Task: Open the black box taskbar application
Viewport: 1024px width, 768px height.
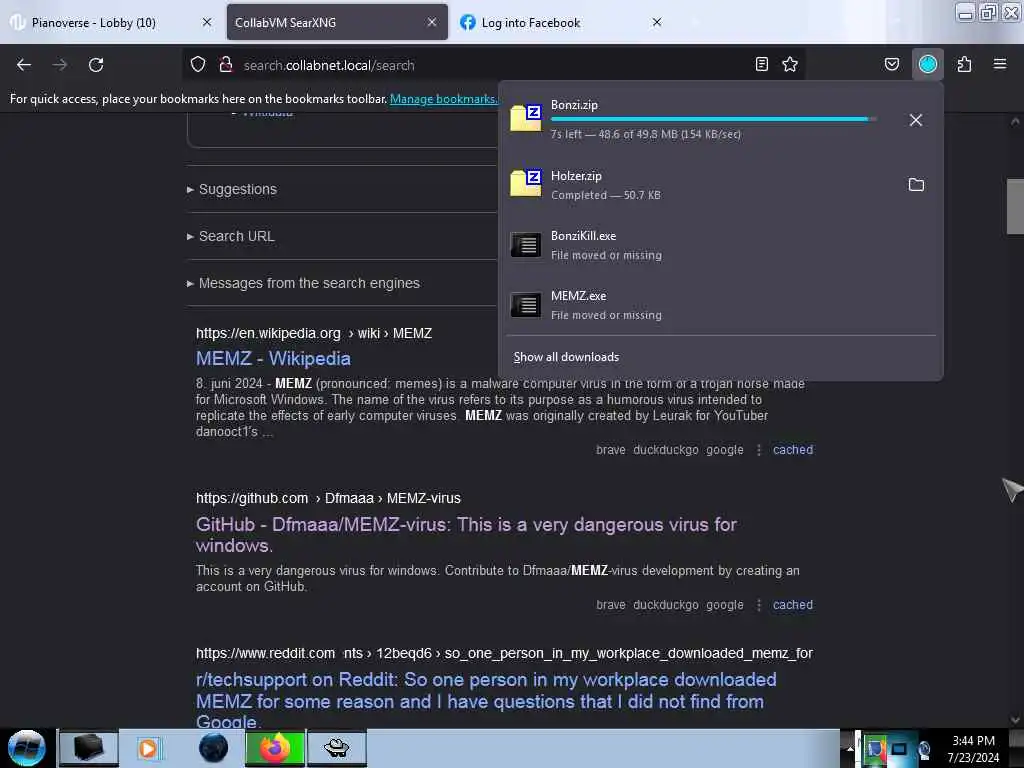Action: 89,748
